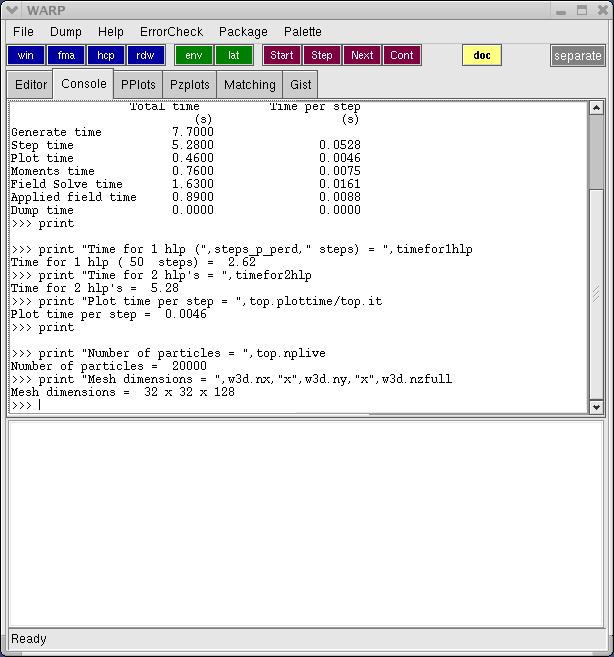Image resolution: width=614 pixels, height=657 pixels.
Task: Click the 'Time for 2 hlp's = 5.28' output line
Action: [95, 288]
